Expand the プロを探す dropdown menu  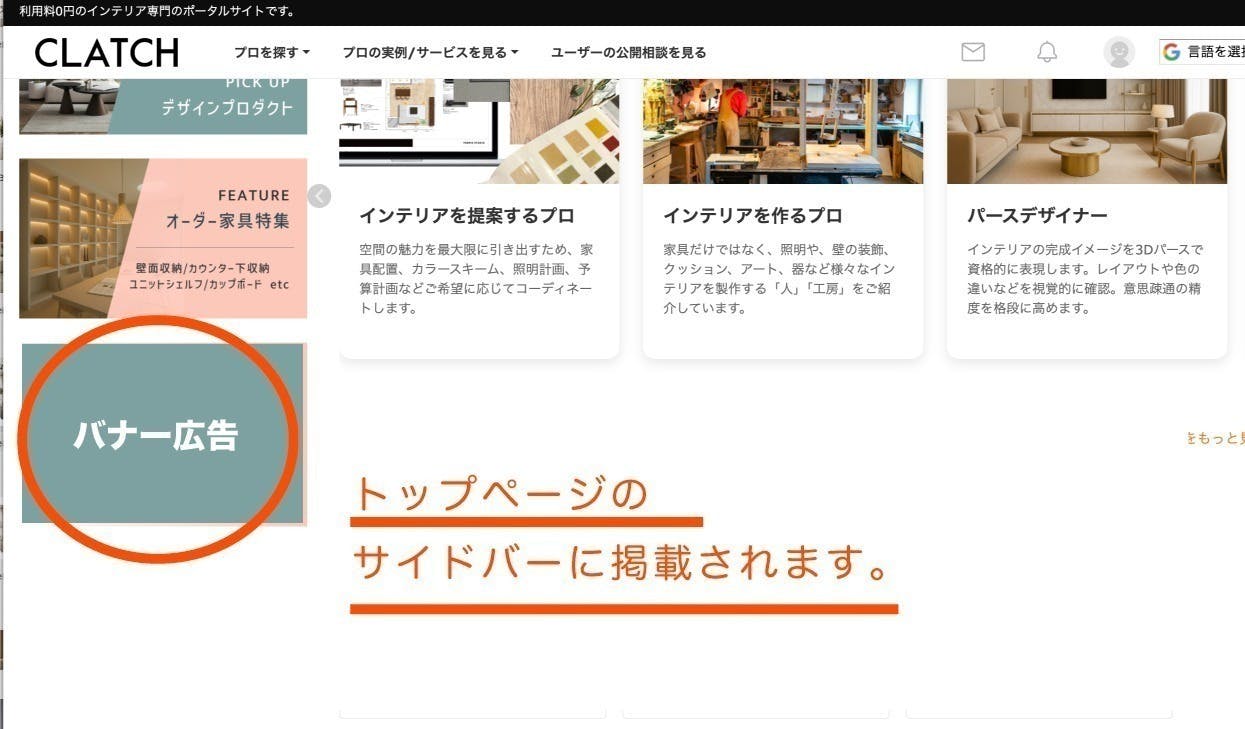click(272, 53)
